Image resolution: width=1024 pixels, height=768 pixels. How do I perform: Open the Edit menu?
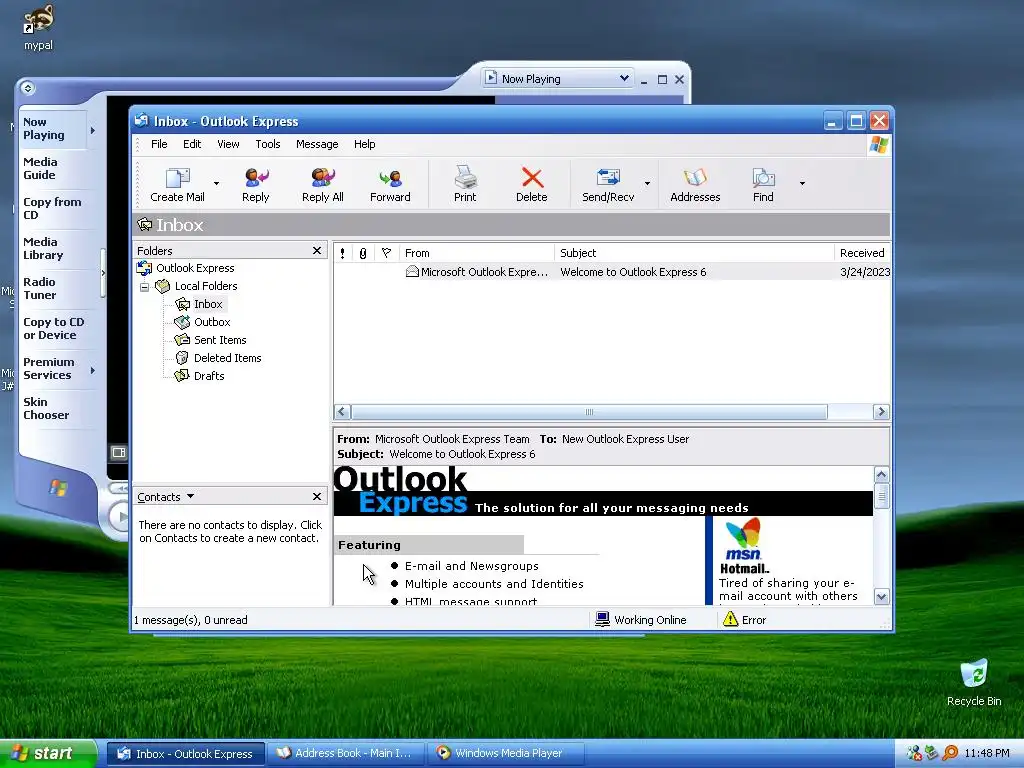[192, 144]
